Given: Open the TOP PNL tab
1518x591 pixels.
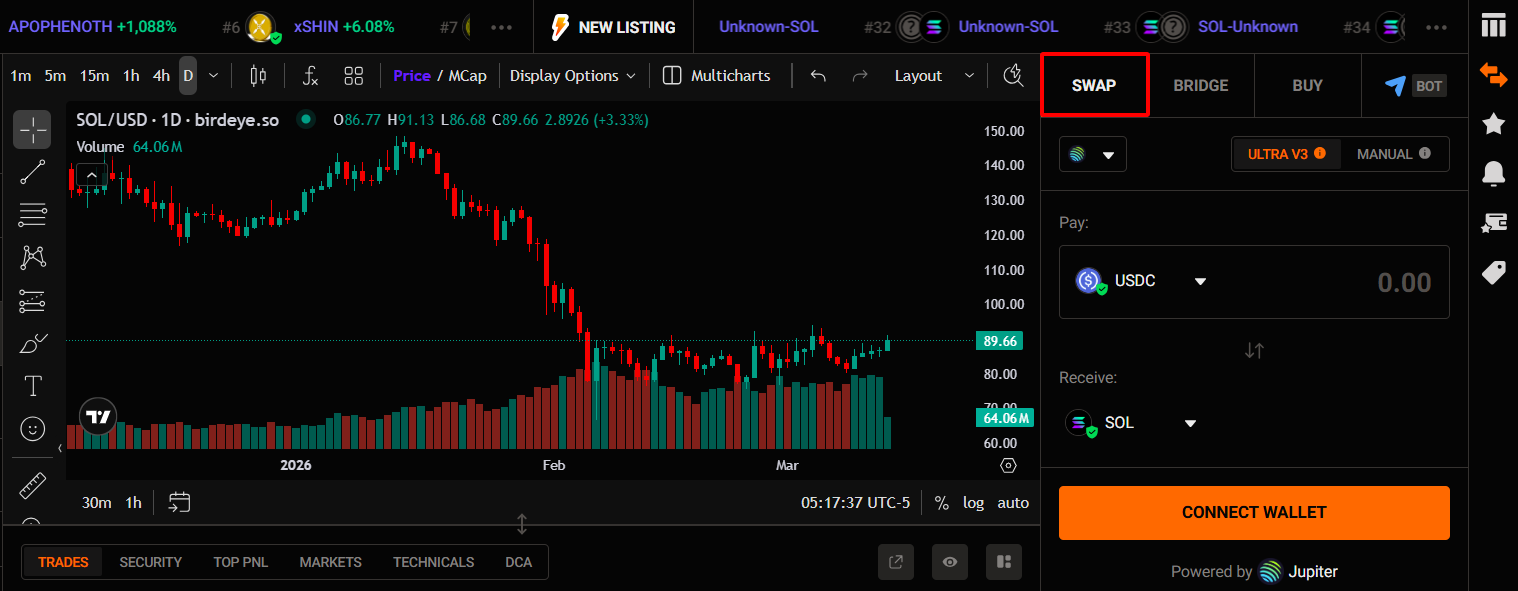Looking at the screenshot, I should pos(240,562).
